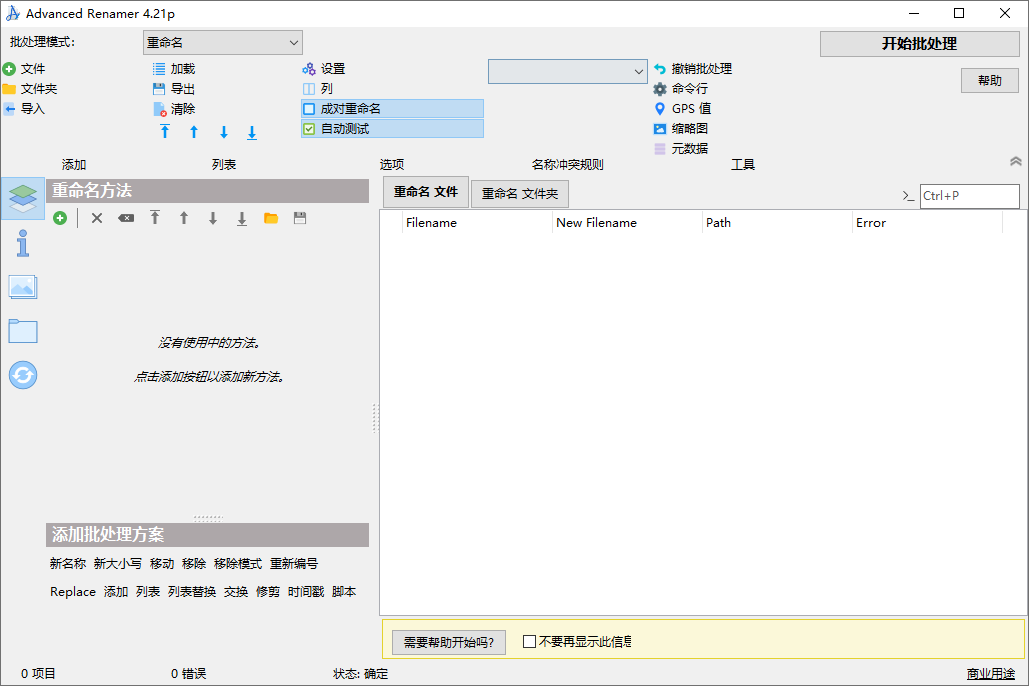Move method up gray arrow
The width and height of the screenshot is (1029, 686).
coord(184,218)
